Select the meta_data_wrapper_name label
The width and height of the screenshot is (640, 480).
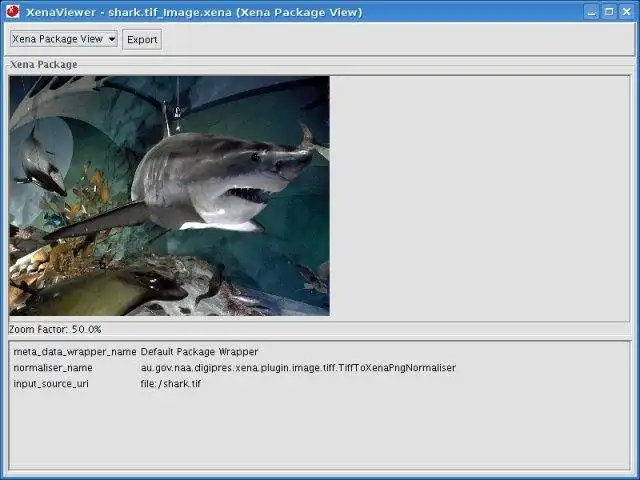click(x=75, y=352)
